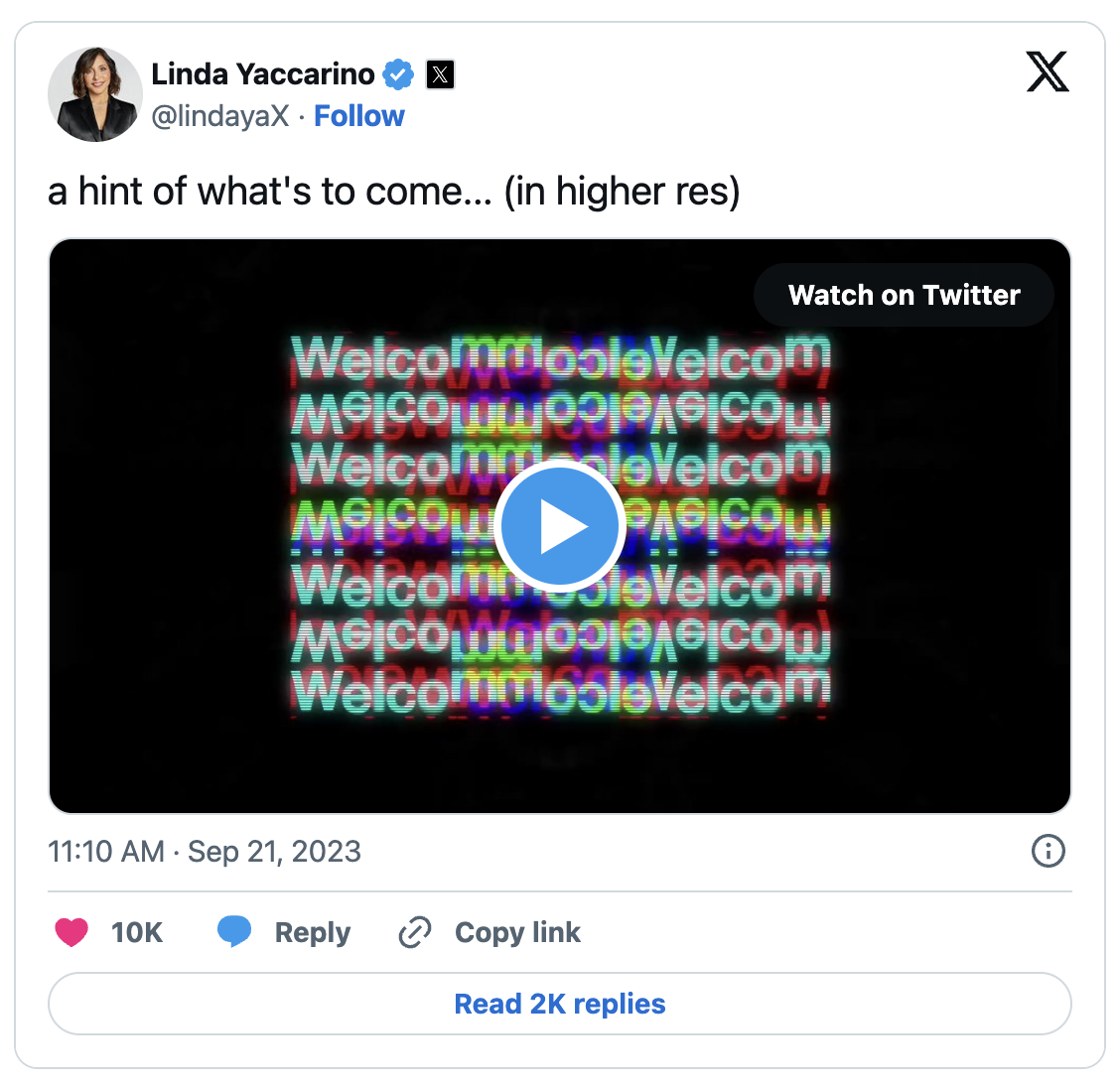Click the Twitter info circle icon
The width and height of the screenshot is (1120, 1088).
coord(1049,851)
